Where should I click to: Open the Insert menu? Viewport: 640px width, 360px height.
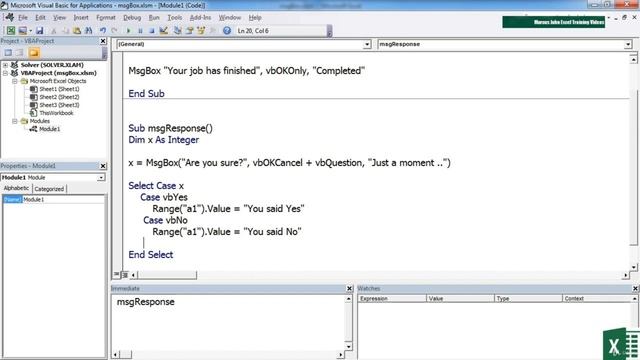(x=81, y=18)
